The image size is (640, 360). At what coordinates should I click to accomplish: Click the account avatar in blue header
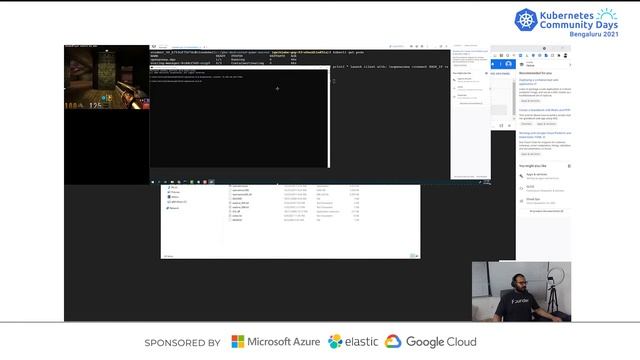(508, 64)
